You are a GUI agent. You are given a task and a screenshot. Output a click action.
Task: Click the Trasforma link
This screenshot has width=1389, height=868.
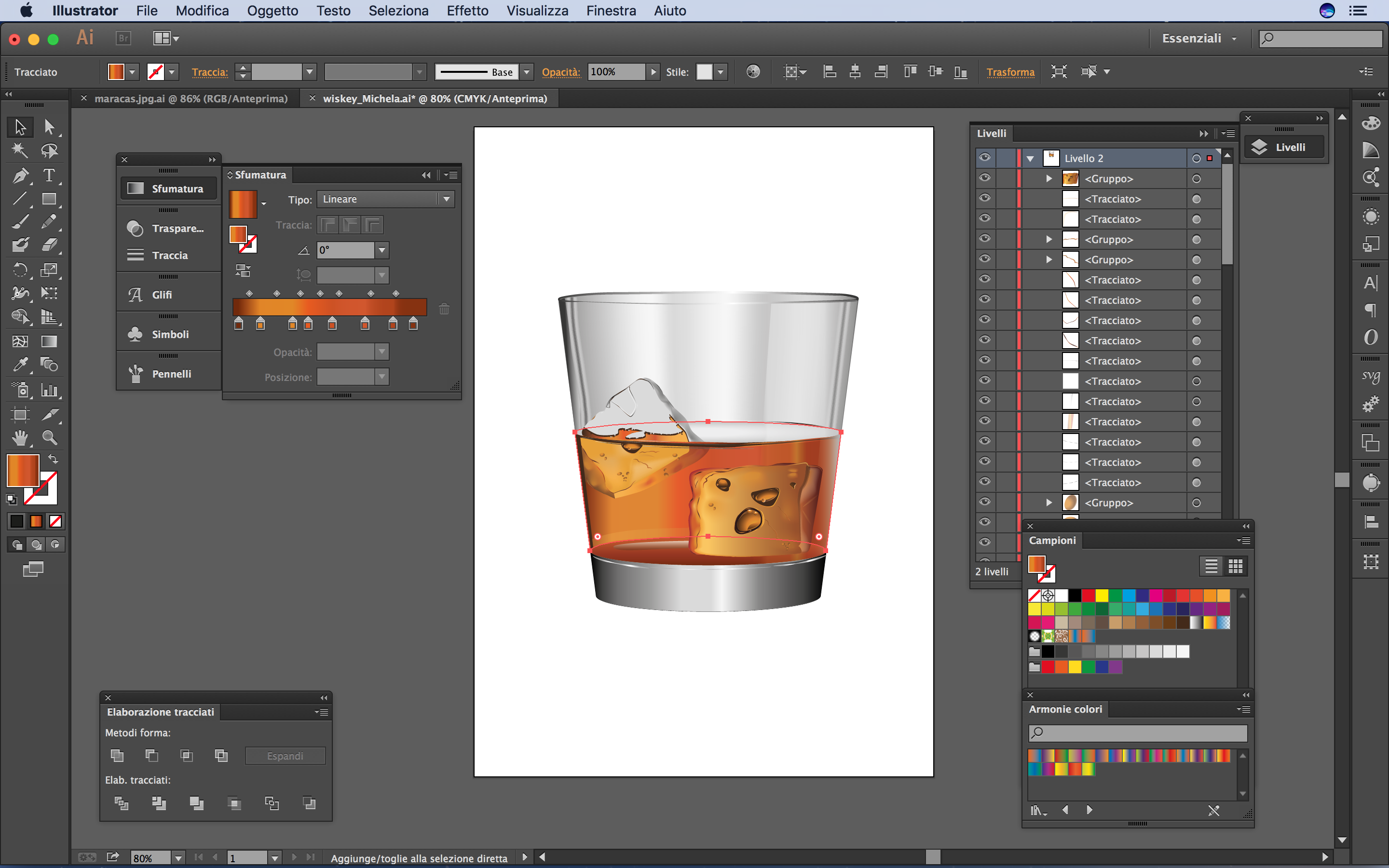1010,72
